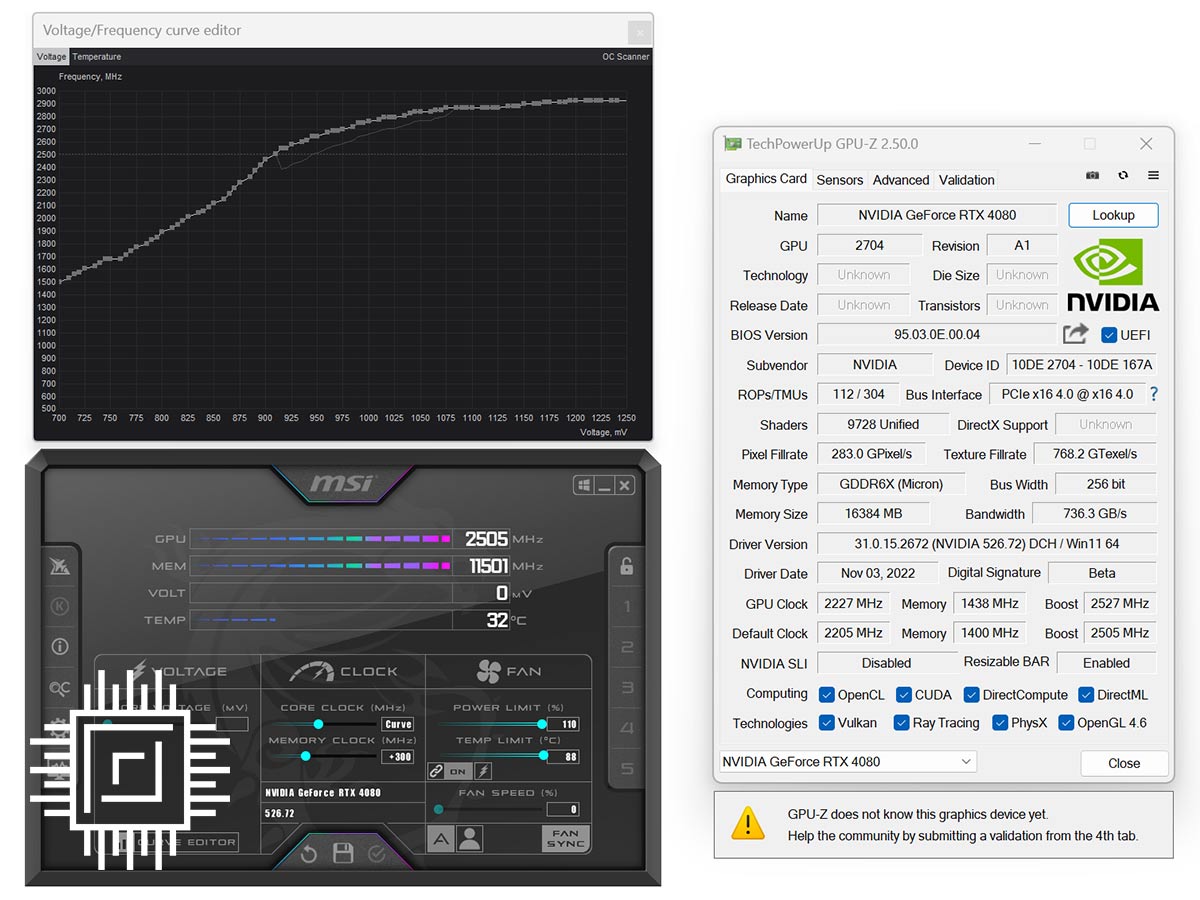Click the Fan Sync button
The height and width of the screenshot is (900, 1200).
[565, 838]
